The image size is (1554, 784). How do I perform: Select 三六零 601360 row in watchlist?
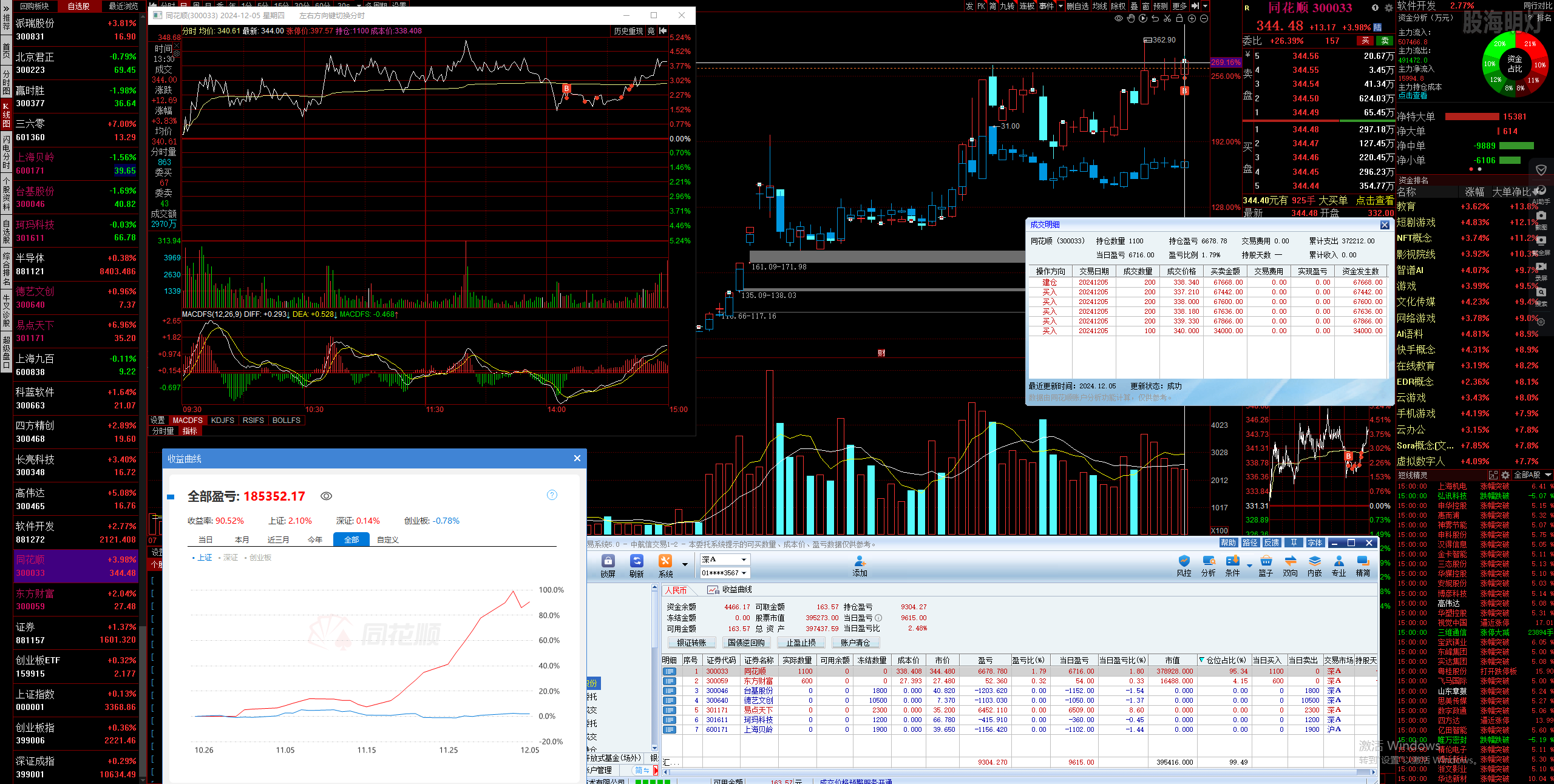click(76, 130)
